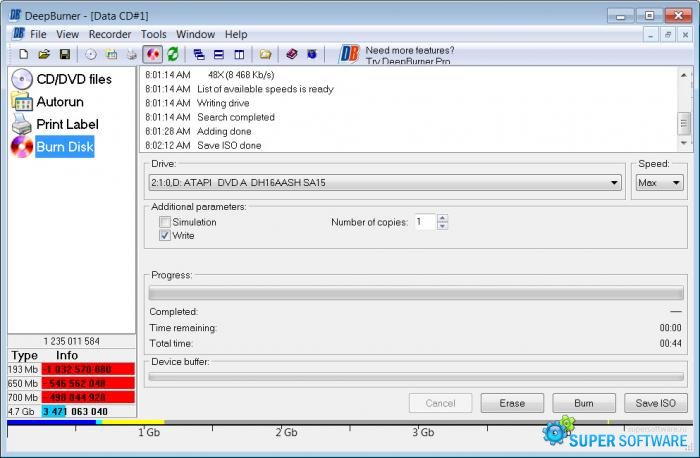700x458 pixels.
Task: Click the red help book icon
Action: coord(292,54)
